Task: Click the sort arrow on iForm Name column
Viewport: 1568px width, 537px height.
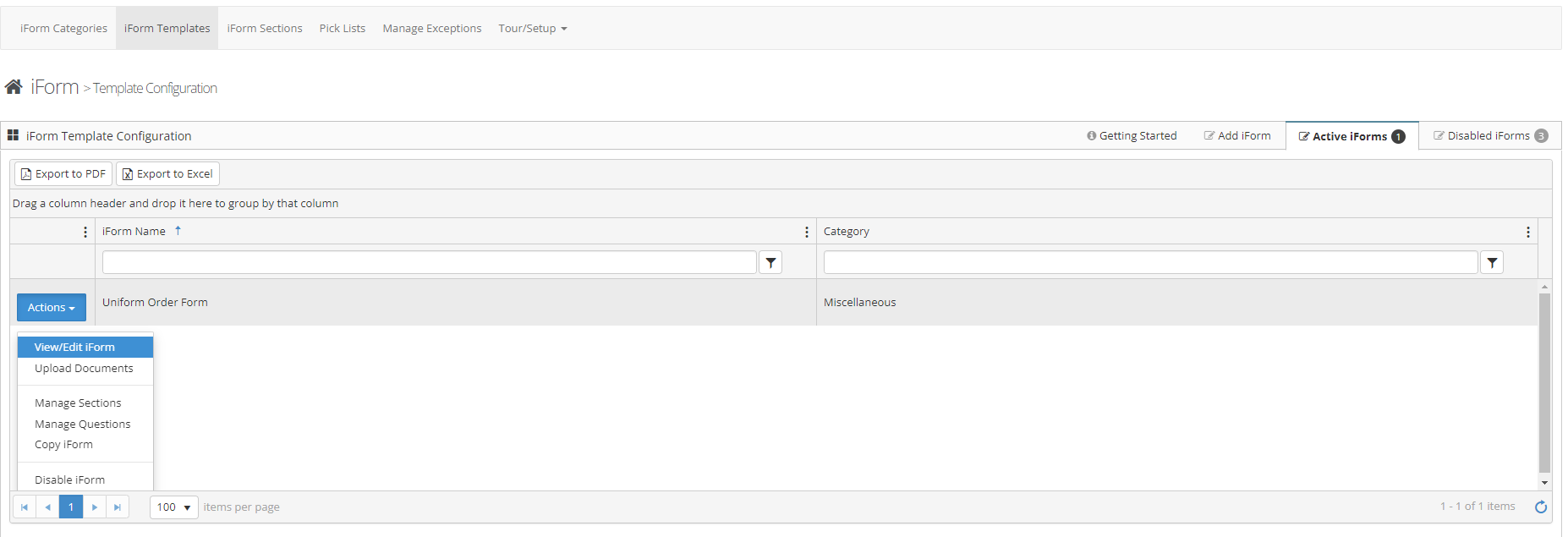Action: [178, 230]
